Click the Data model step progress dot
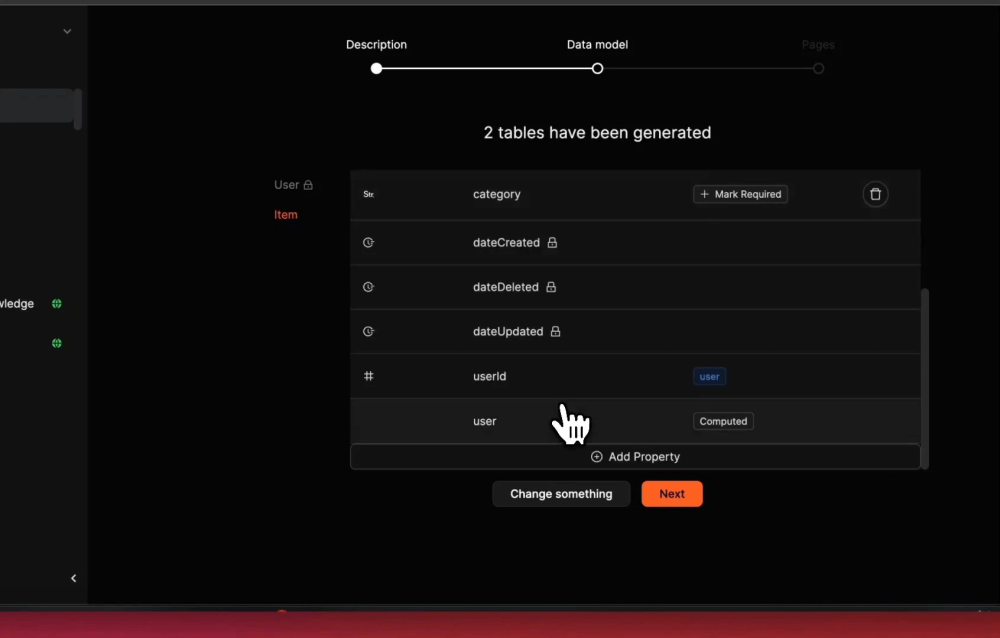1000x638 pixels. pos(598,68)
